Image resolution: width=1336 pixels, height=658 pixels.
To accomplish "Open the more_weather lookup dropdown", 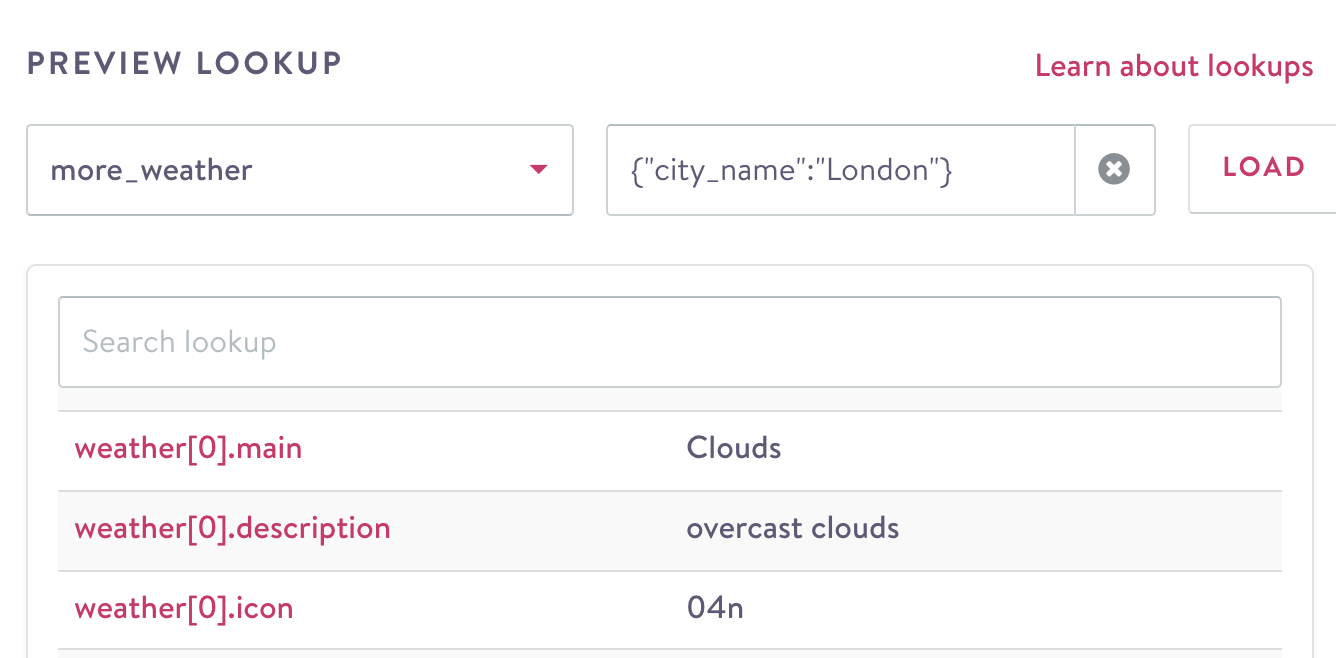I will click(300, 170).
